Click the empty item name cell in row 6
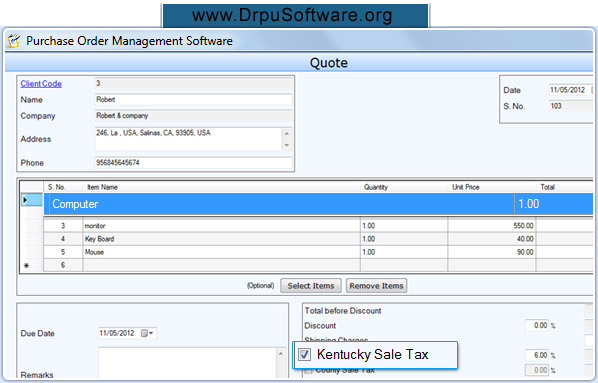Image resolution: width=598 pixels, height=383 pixels. [x=222, y=265]
